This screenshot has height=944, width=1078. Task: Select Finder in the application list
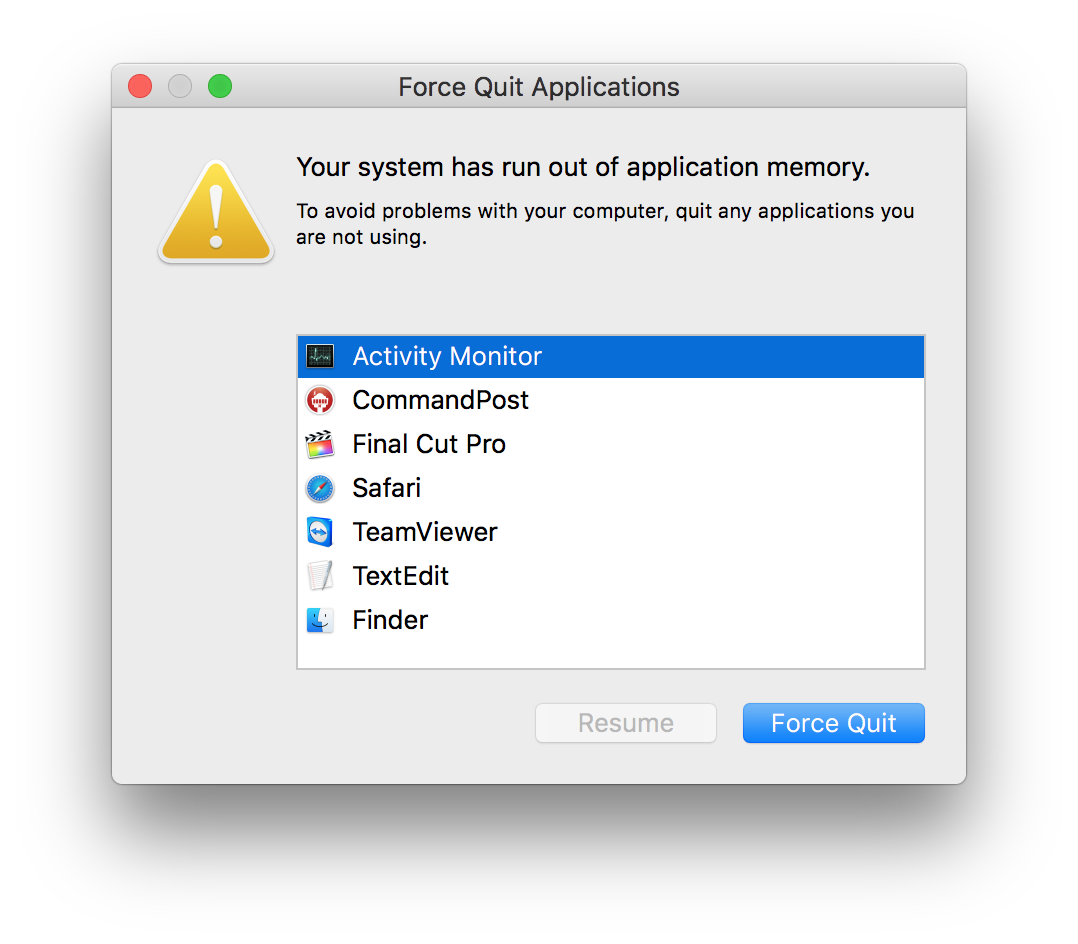click(610, 620)
